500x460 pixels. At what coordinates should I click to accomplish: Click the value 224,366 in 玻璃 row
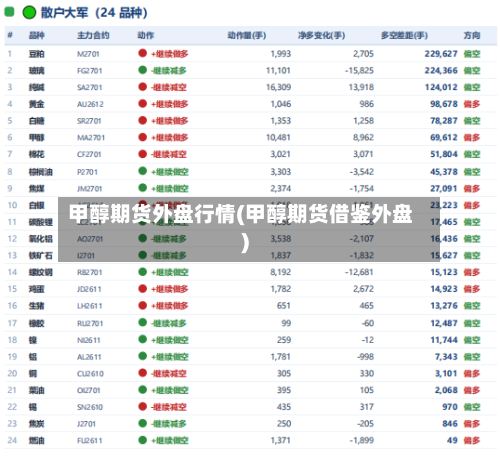pyautogui.click(x=441, y=70)
